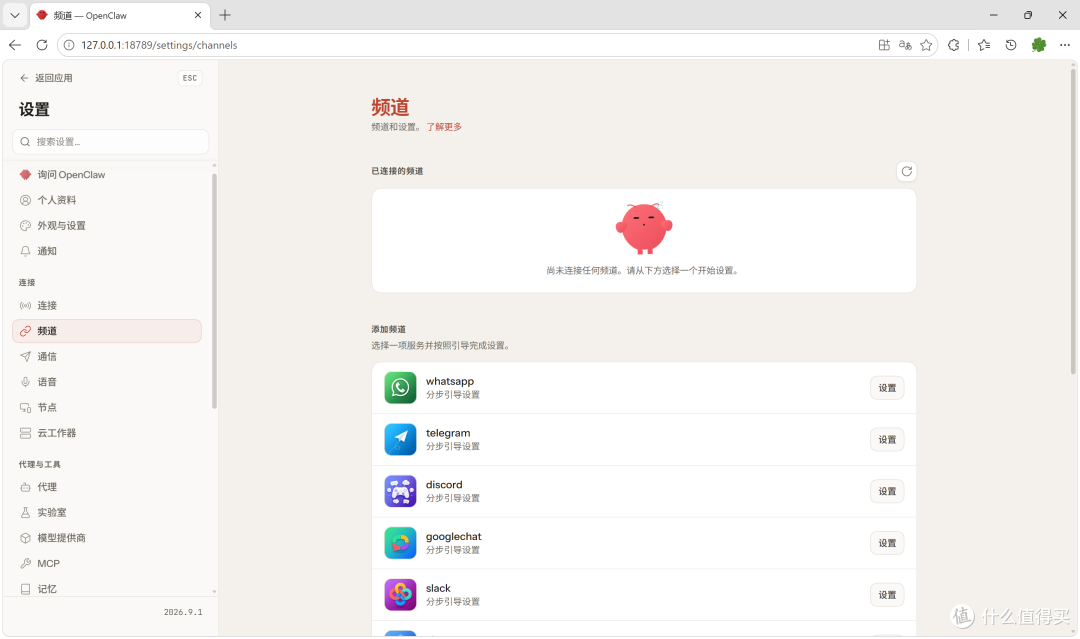Click 设置 button for telegram
The height and width of the screenshot is (639, 1080).
pyautogui.click(x=887, y=439)
